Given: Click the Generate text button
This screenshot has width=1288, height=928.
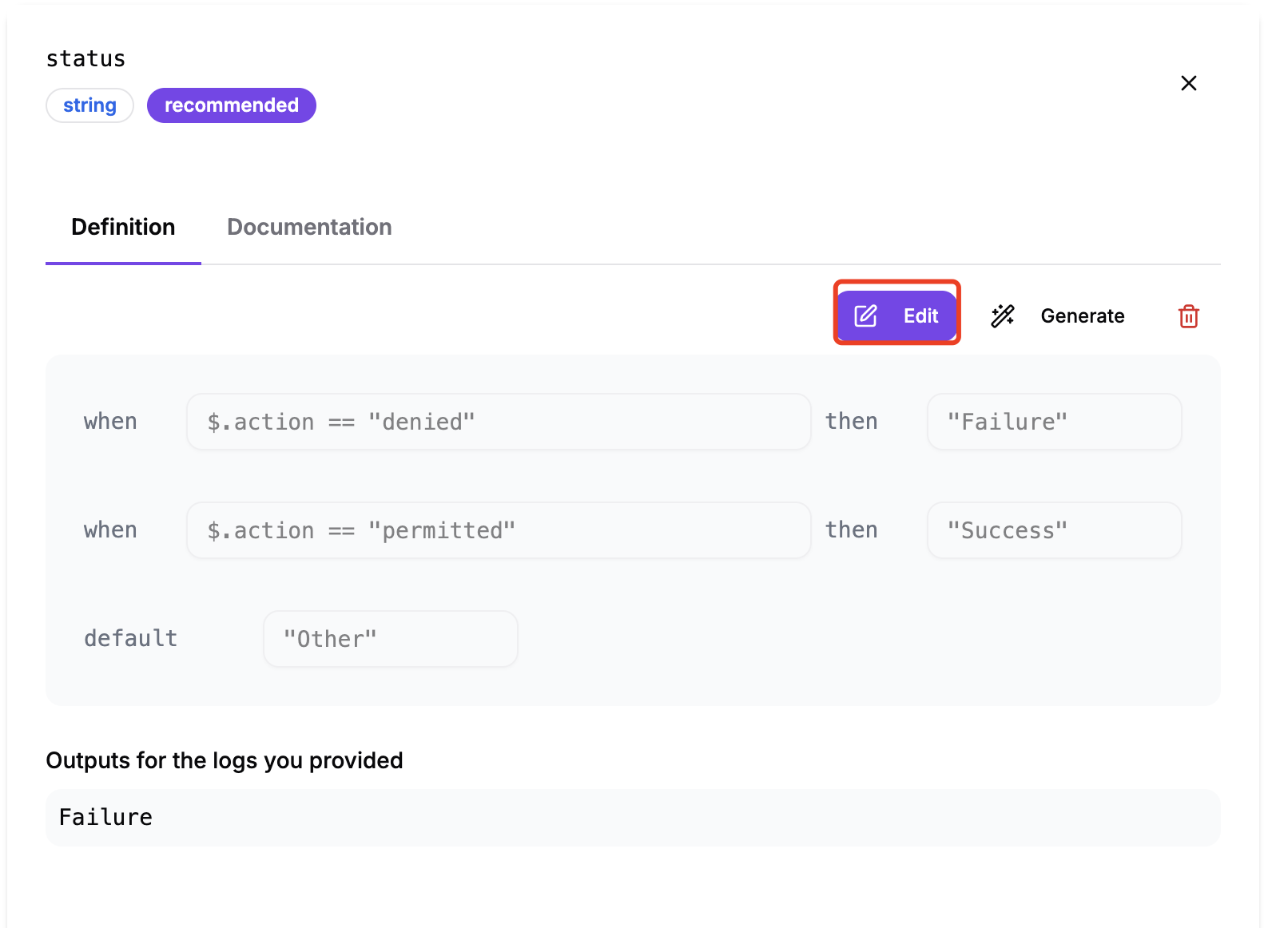Looking at the screenshot, I should (x=1082, y=316).
